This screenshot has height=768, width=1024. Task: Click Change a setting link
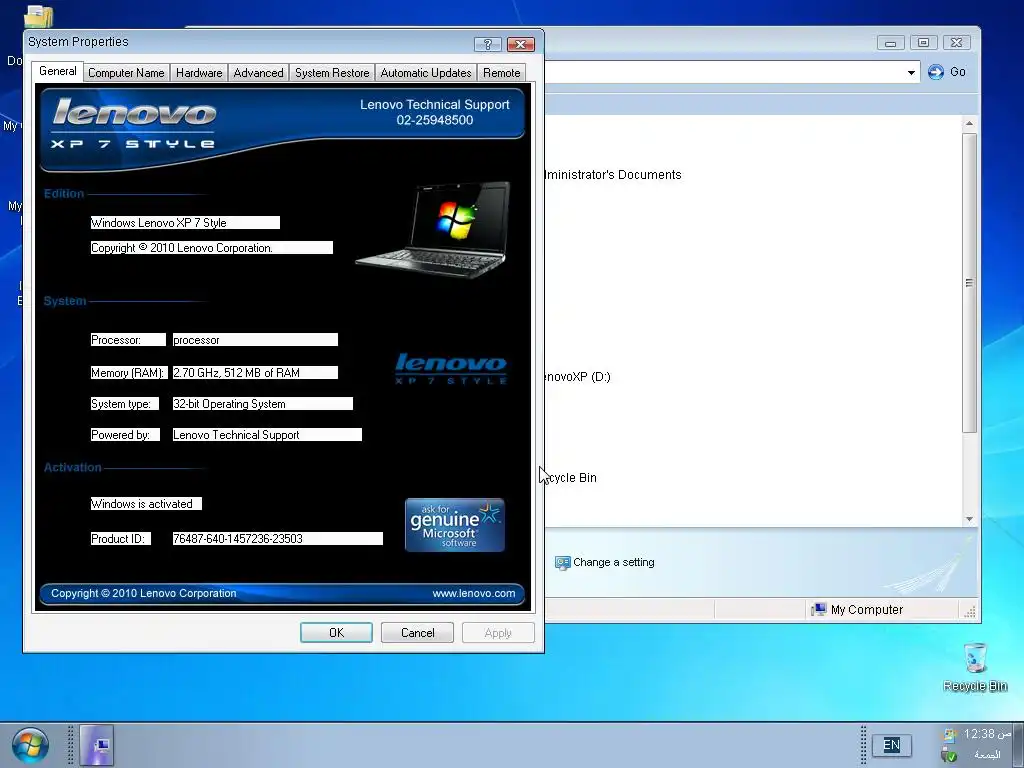pyautogui.click(x=613, y=562)
